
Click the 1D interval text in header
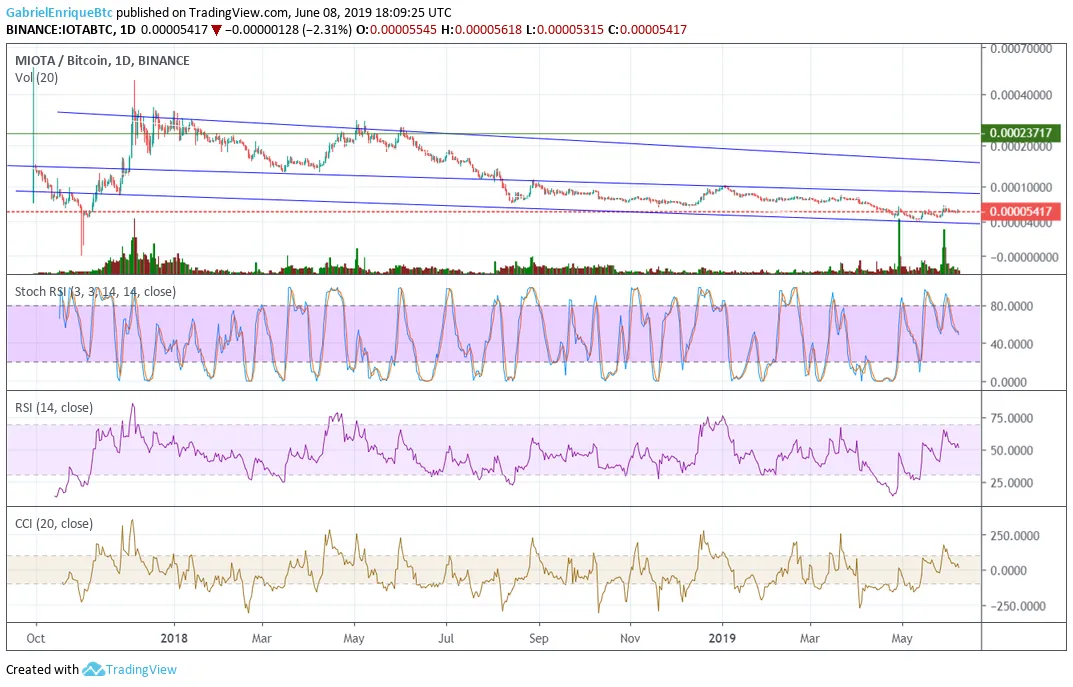click(x=127, y=29)
